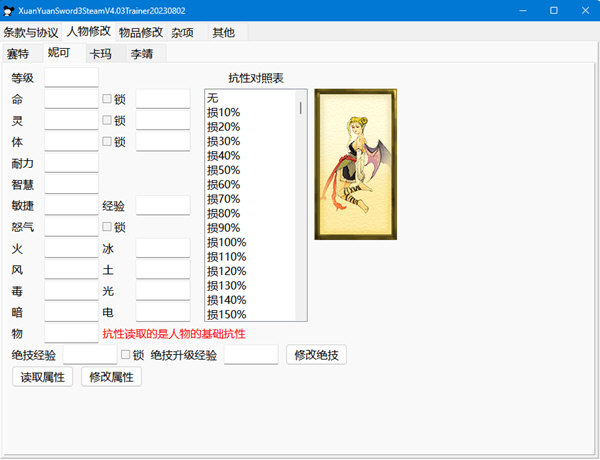Focus the 绝技经验 input field

90,355
